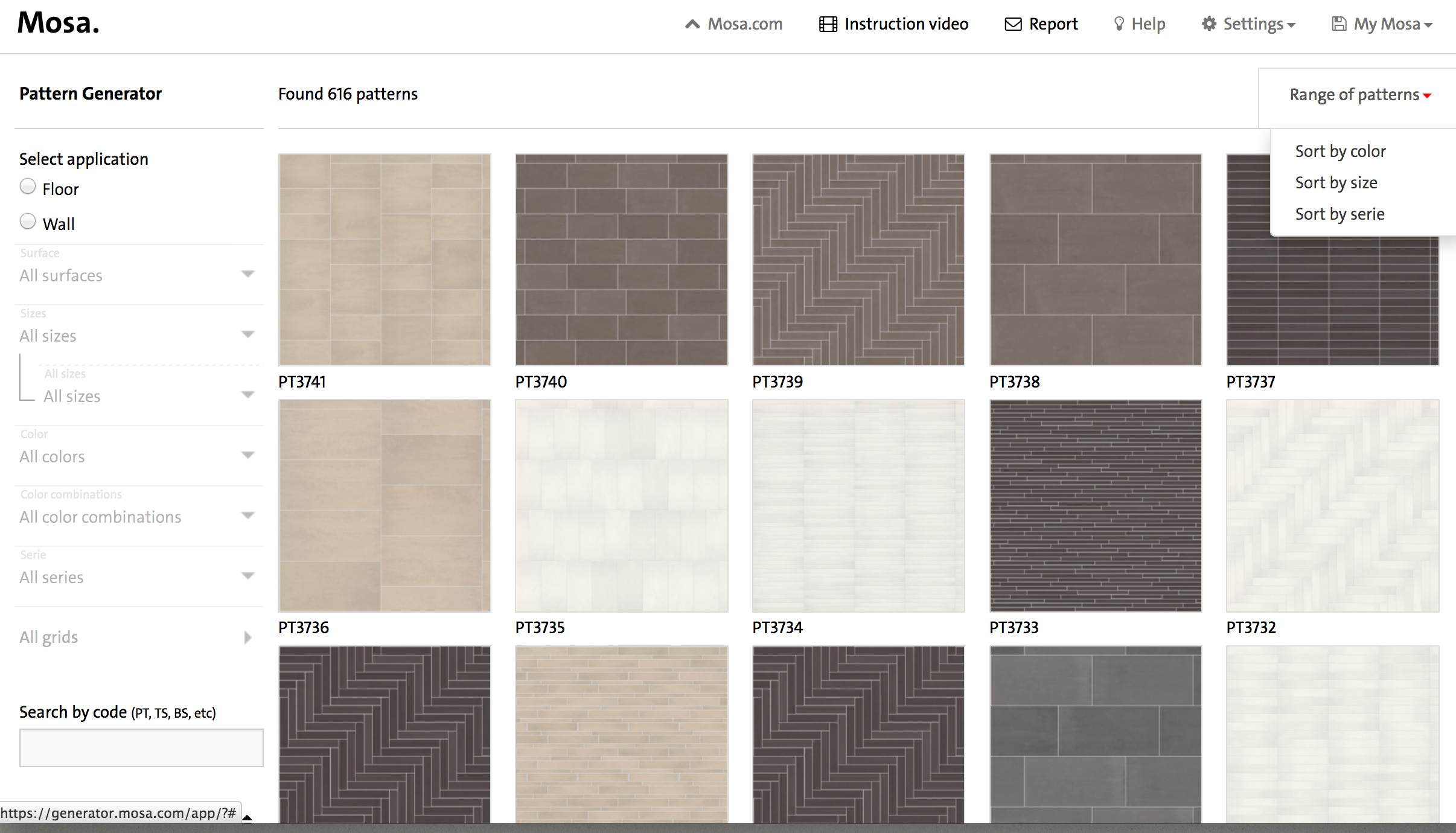This screenshot has width=1456, height=833.
Task: Click the Mosa.com up-chevron icon
Action: [692, 24]
